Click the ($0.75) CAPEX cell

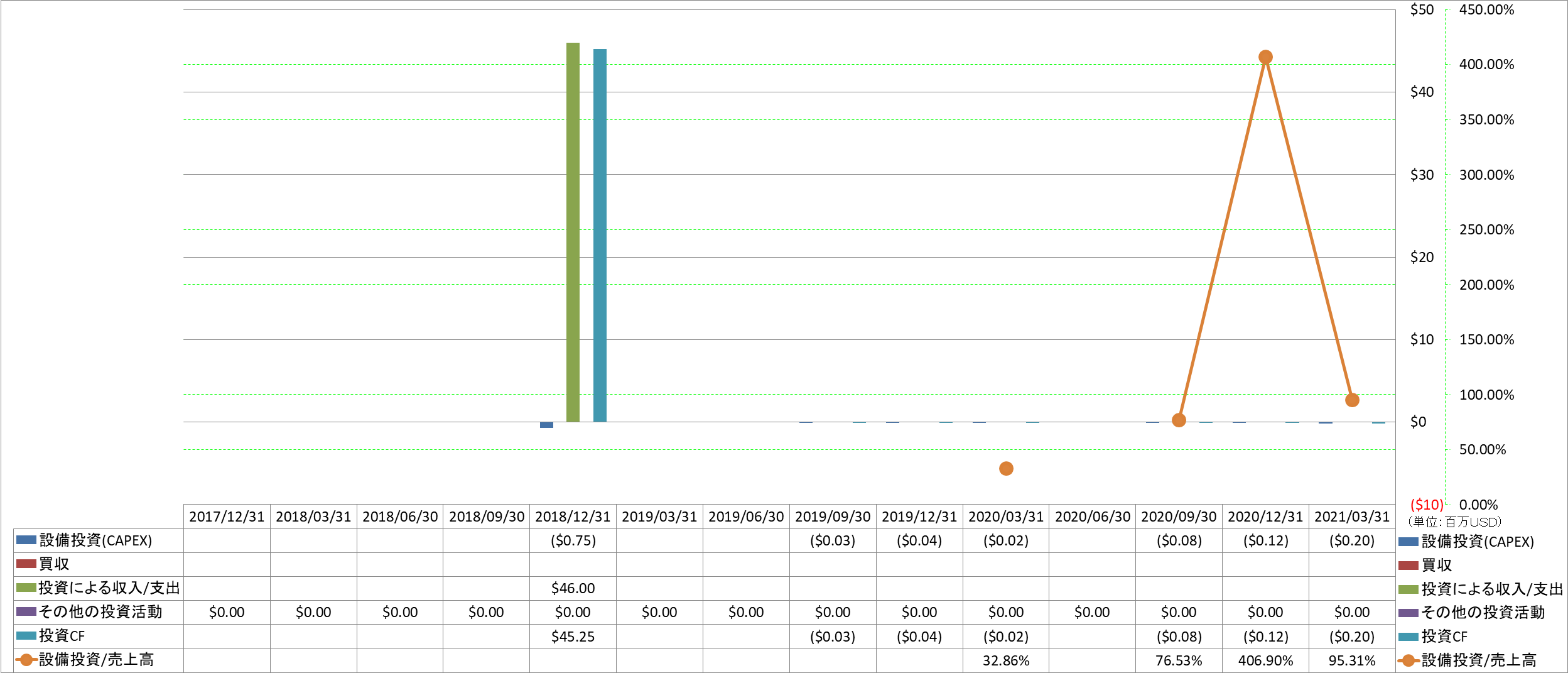[573, 540]
